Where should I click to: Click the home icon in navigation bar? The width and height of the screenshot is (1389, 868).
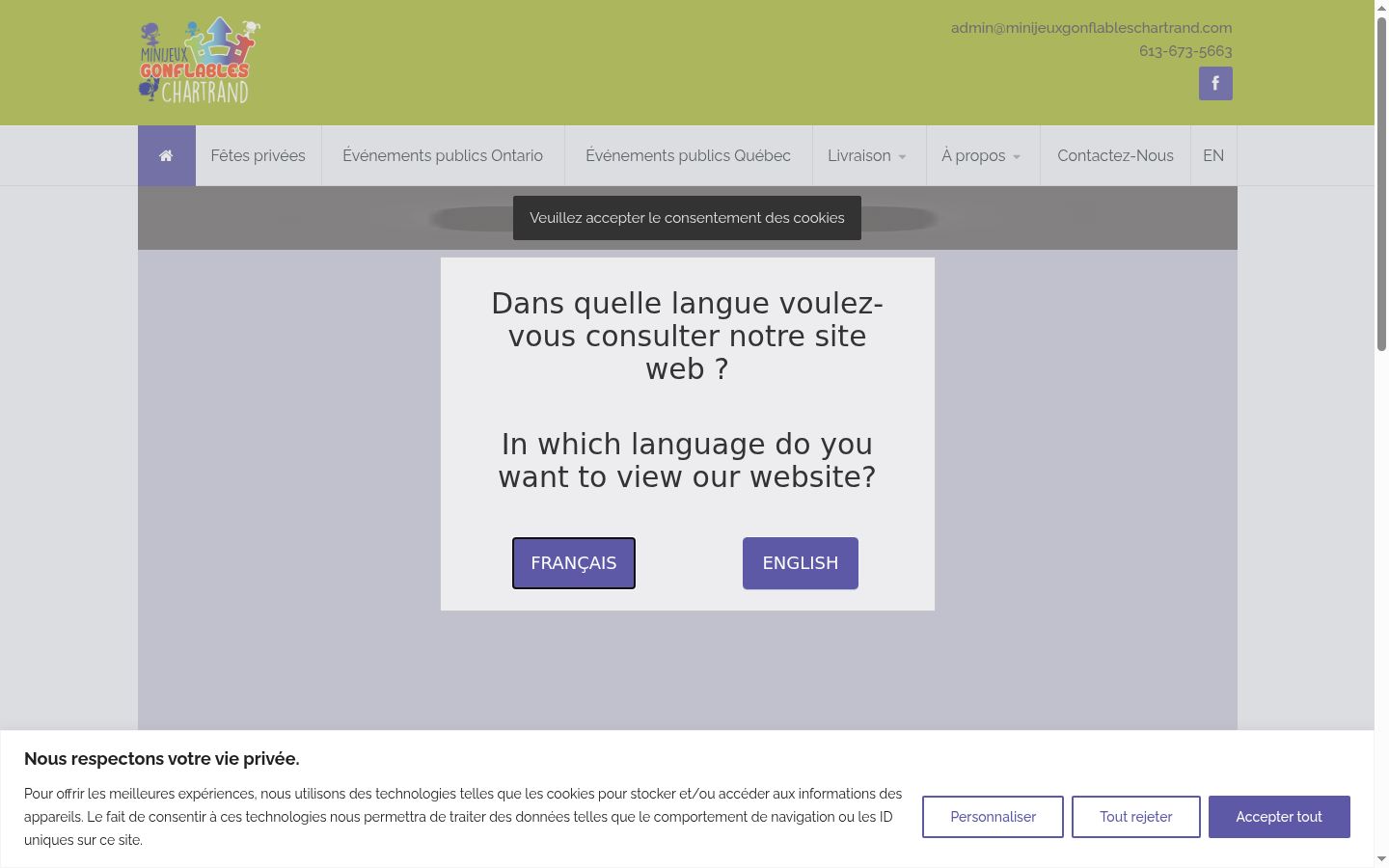tap(166, 155)
